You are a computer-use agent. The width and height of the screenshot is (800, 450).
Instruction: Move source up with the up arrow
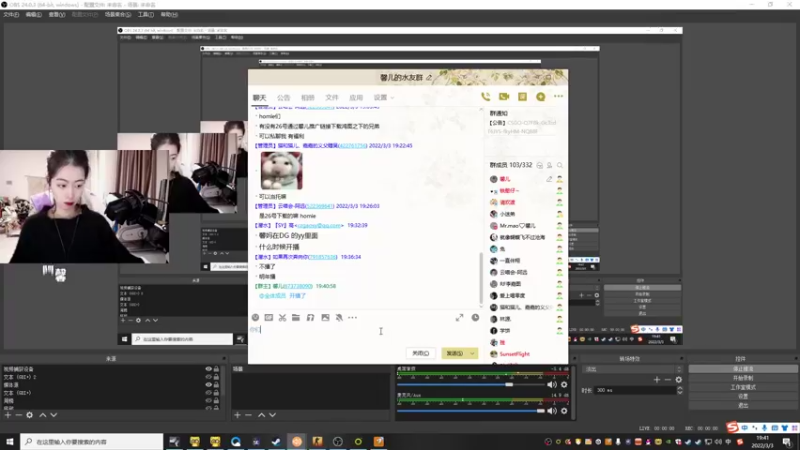pos(43,415)
